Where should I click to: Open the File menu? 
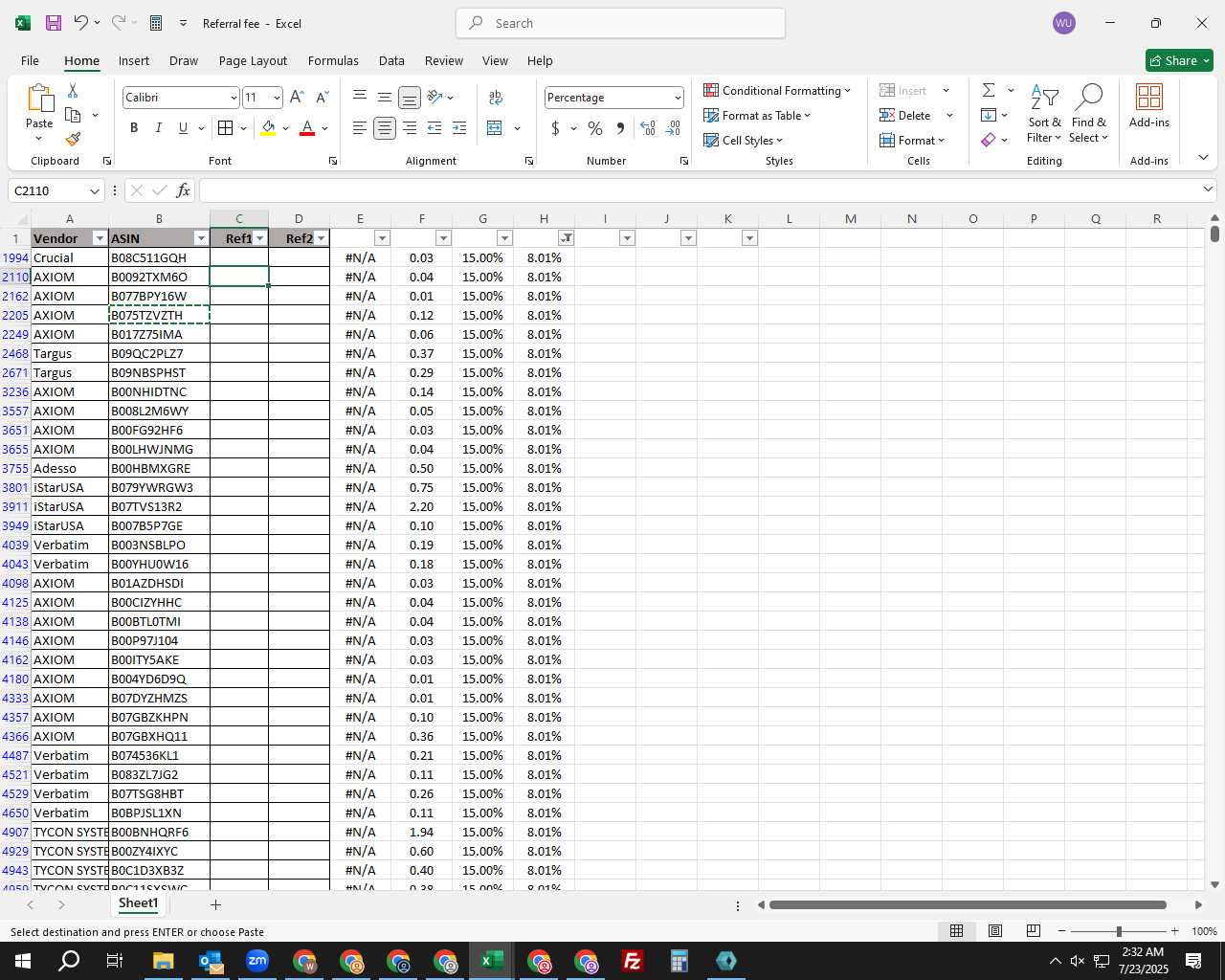click(30, 60)
